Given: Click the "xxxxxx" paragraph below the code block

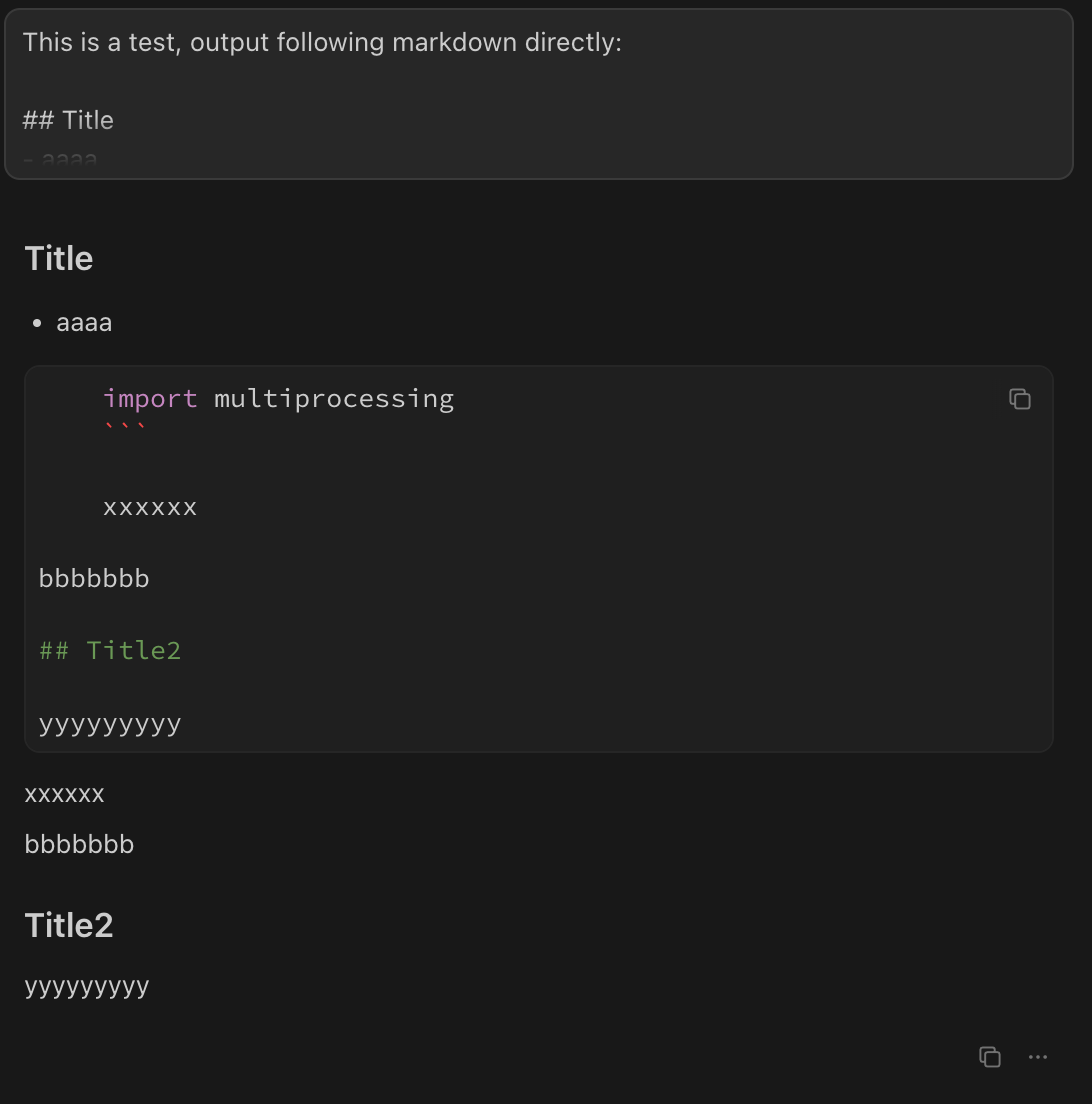Looking at the screenshot, I should pos(64,794).
